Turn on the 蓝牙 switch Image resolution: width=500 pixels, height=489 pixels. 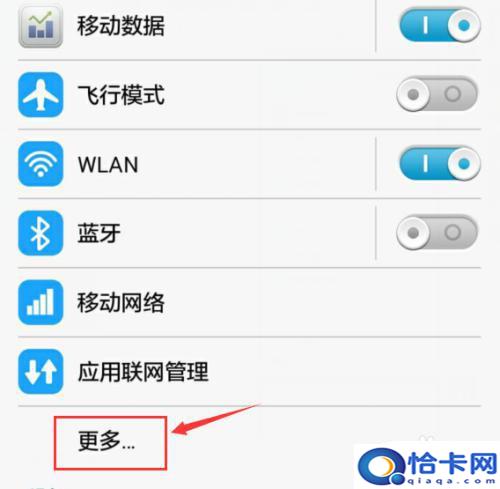[x=437, y=233]
